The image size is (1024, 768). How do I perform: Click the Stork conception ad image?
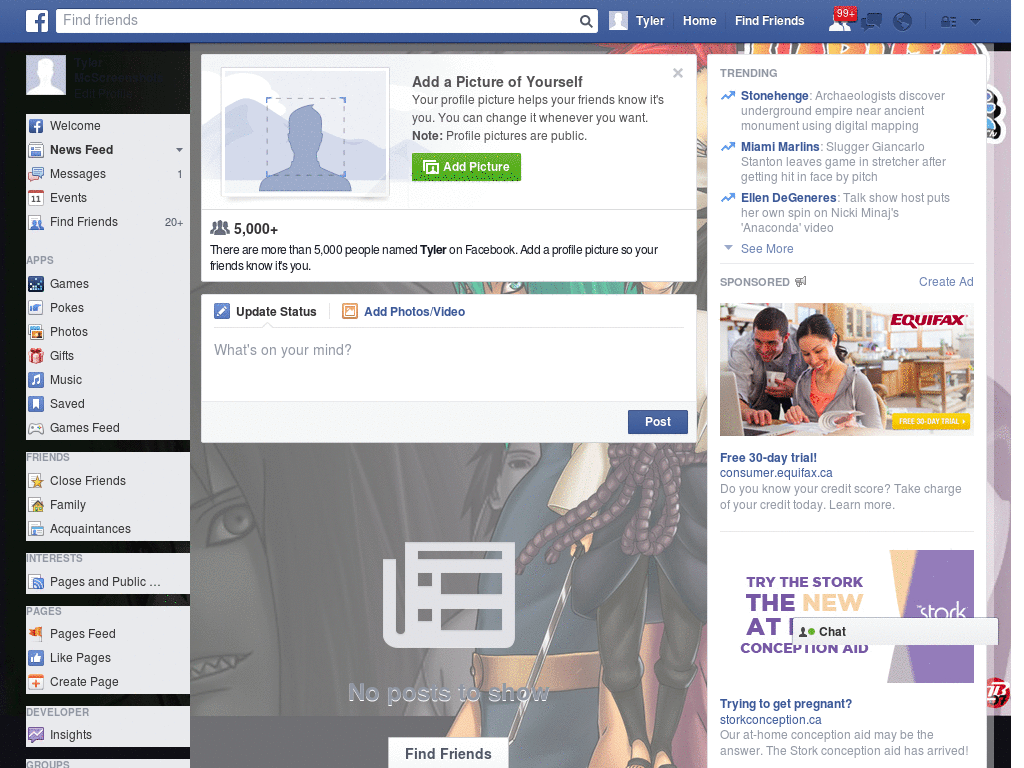tap(846, 616)
